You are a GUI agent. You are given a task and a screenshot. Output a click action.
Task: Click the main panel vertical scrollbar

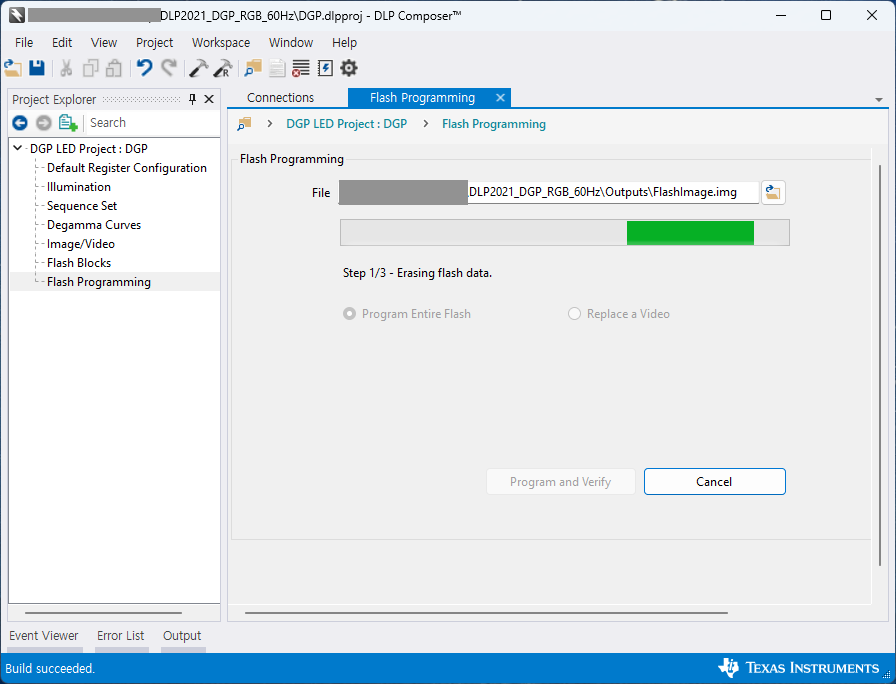click(x=880, y=365)
